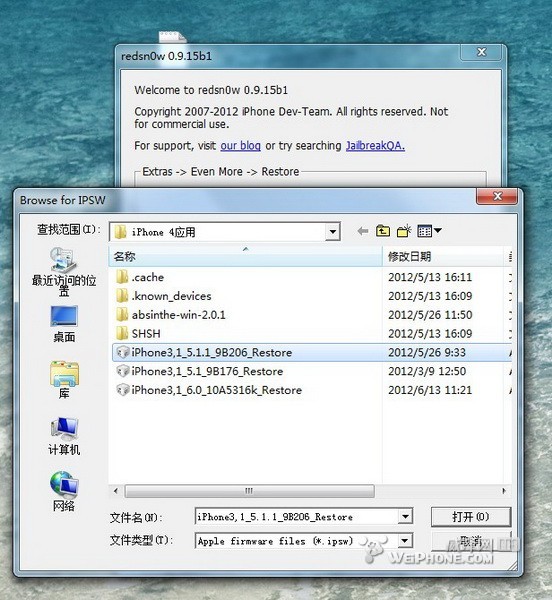Click the iPhone3,1_5.1.1_9B206_Restore file icon
Viewport: 552px width, 600px height.
click(x=122, y=352)
